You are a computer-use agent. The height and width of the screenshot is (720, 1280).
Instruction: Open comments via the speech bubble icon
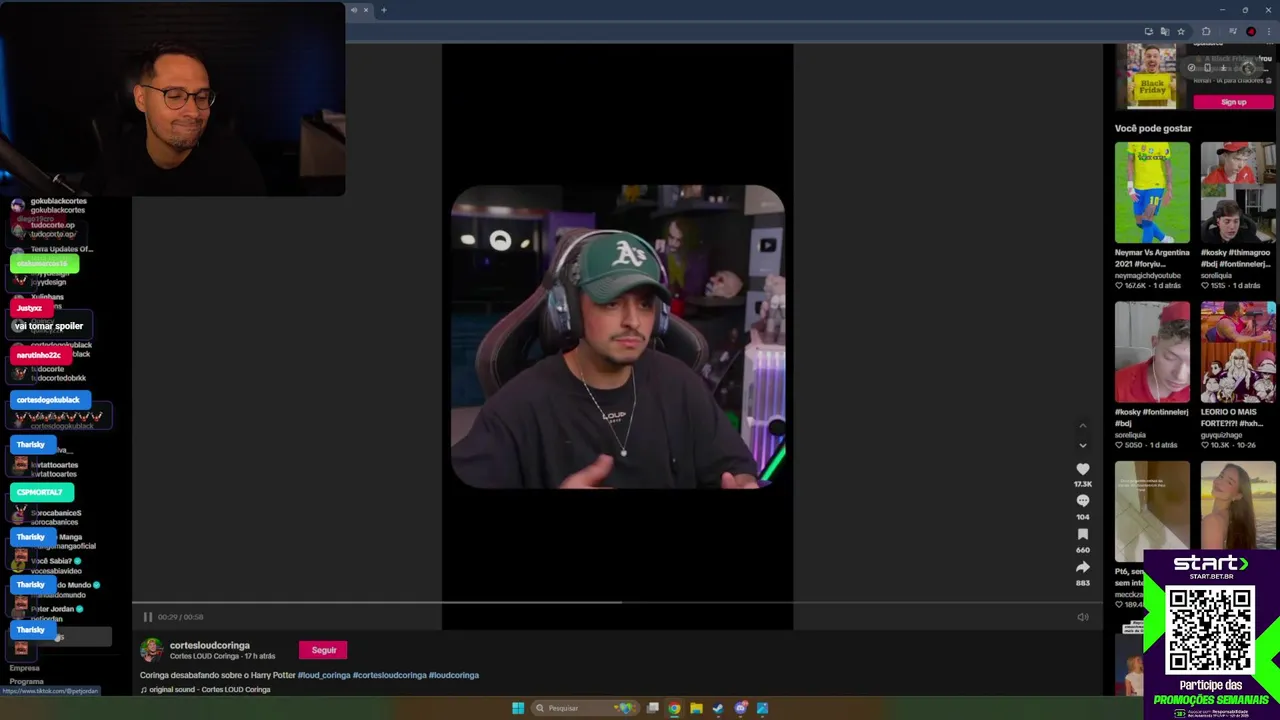click(x=1083, y=501)
